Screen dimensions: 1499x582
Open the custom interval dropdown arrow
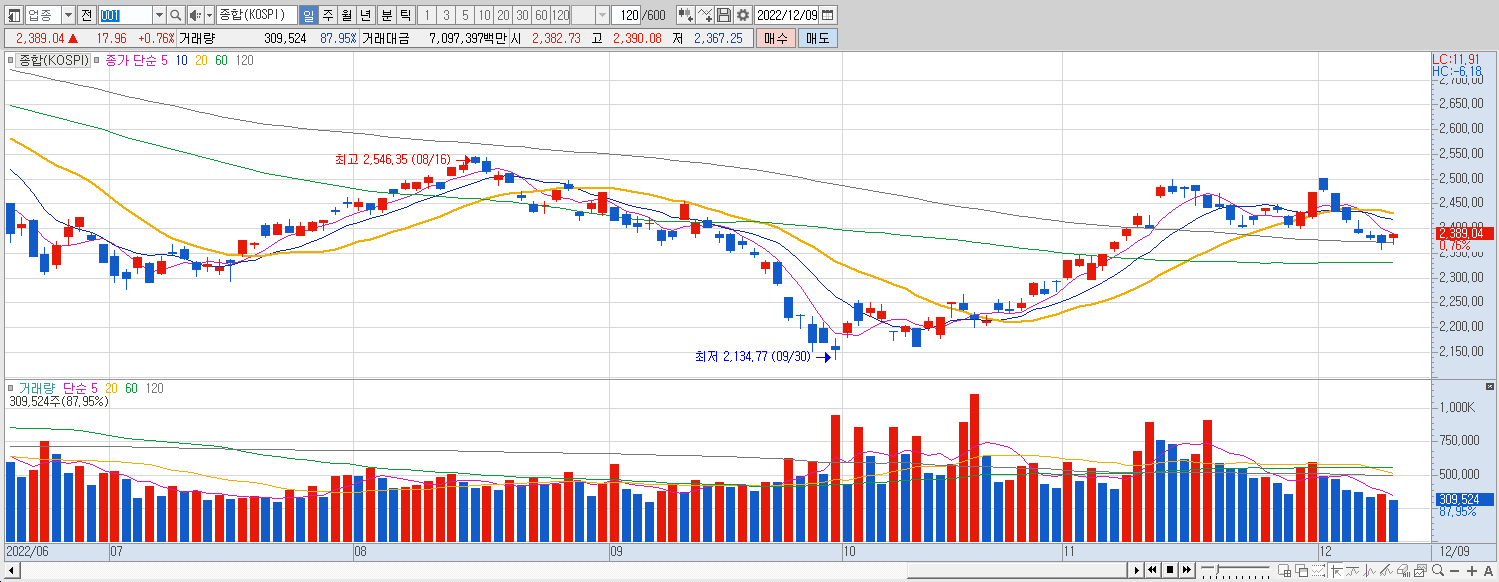[602, 15]
